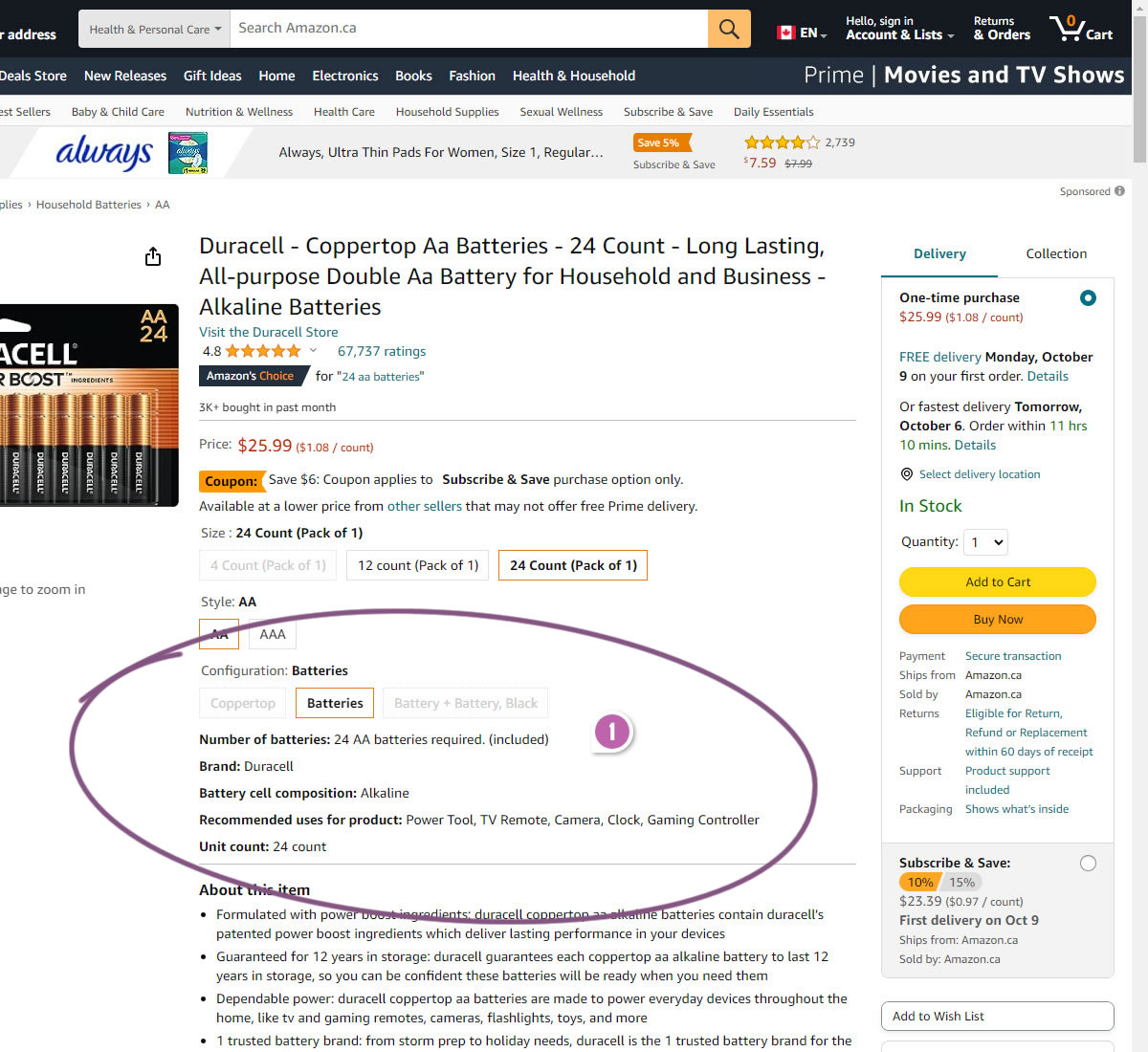The height and width of the screenshot is (1052, 1148).
Task: Click the share icon beside product image
Action: [153, 256]
